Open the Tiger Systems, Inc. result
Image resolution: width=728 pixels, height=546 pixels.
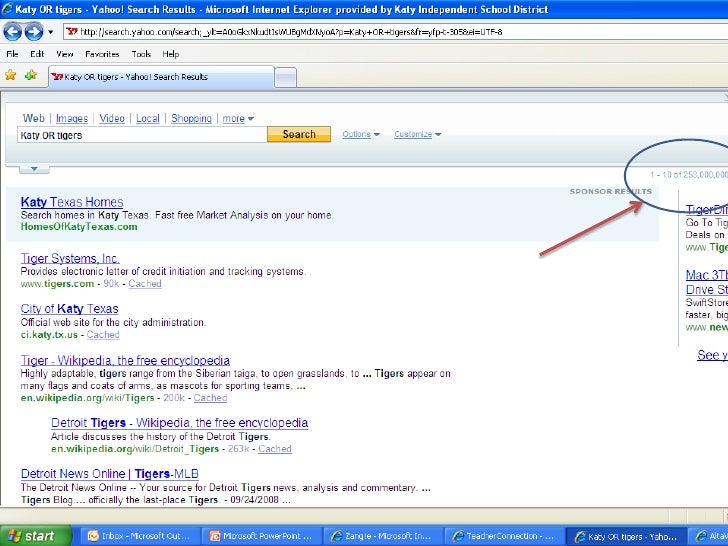(x=70, y=258)
